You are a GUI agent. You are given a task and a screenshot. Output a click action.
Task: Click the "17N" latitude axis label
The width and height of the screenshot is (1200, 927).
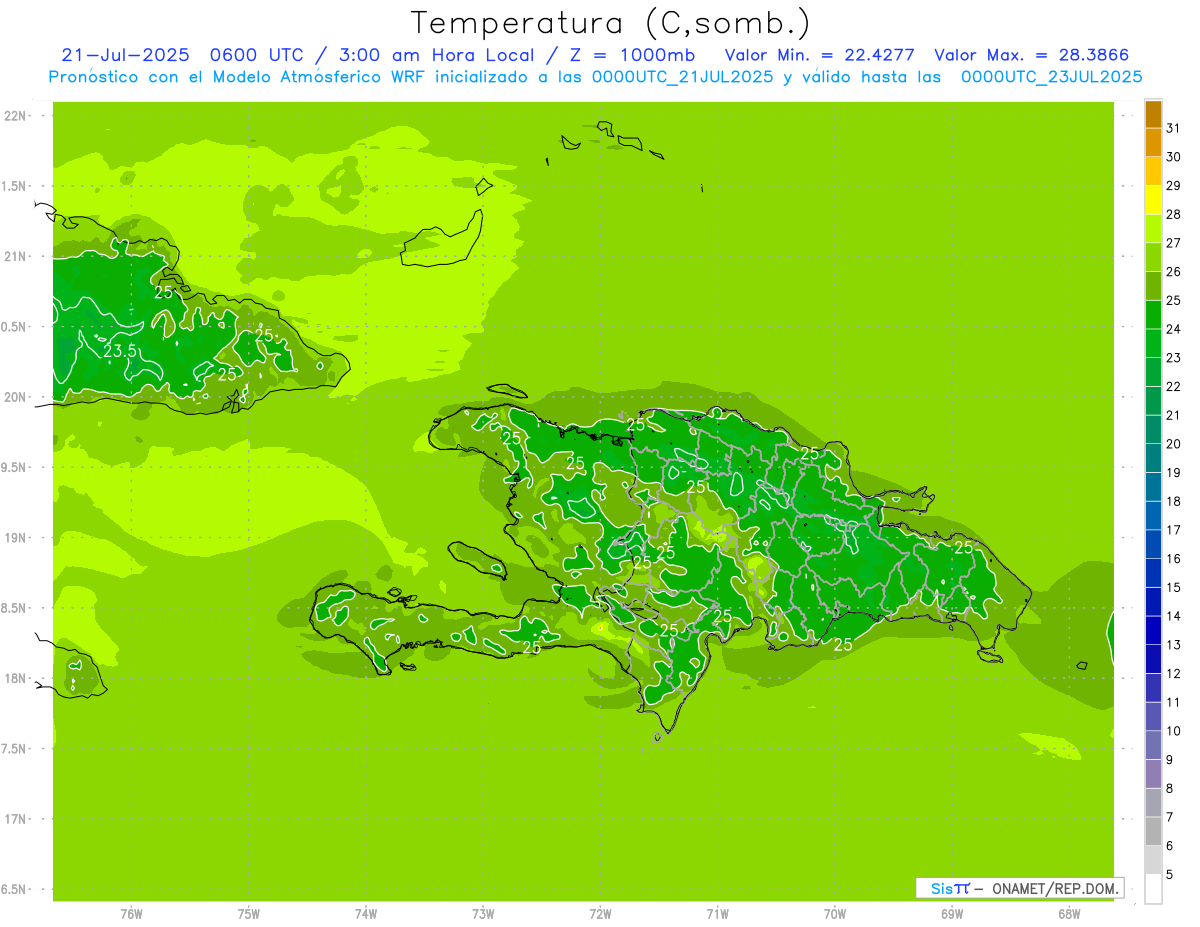(x=17, y=819)
